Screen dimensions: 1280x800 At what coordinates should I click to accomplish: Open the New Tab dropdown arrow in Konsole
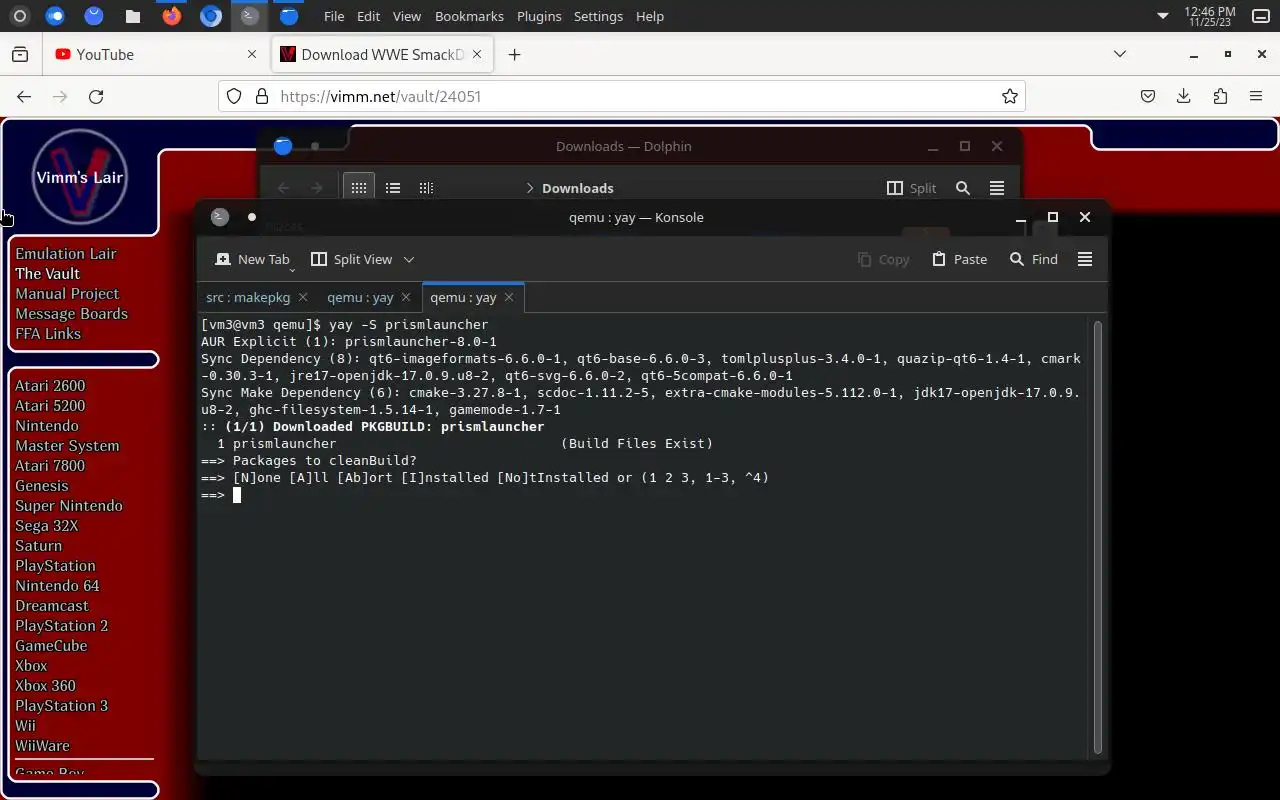point(293,268)
